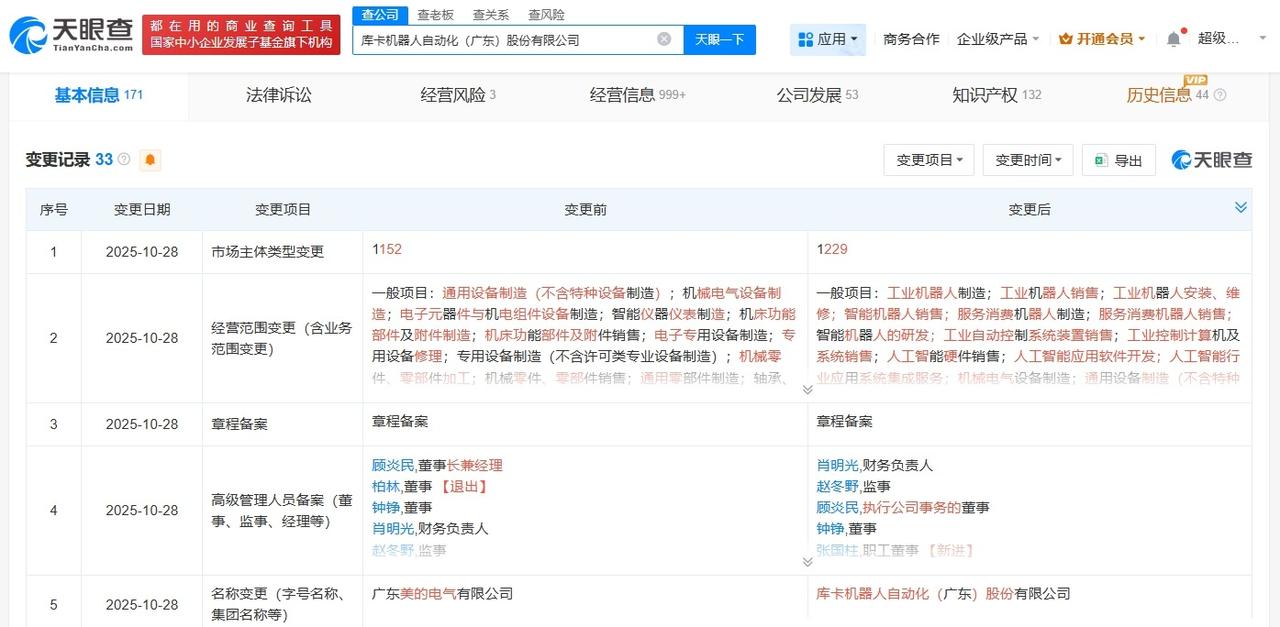1280x627 pixels.
Task: Click the red banner 都在用的商业查询工具
Action: coord(242,35)
